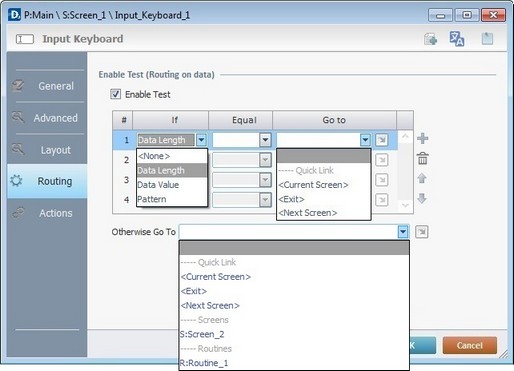
Task: Click the go-to link icon in row 2
Action: [x=382, y=160]
